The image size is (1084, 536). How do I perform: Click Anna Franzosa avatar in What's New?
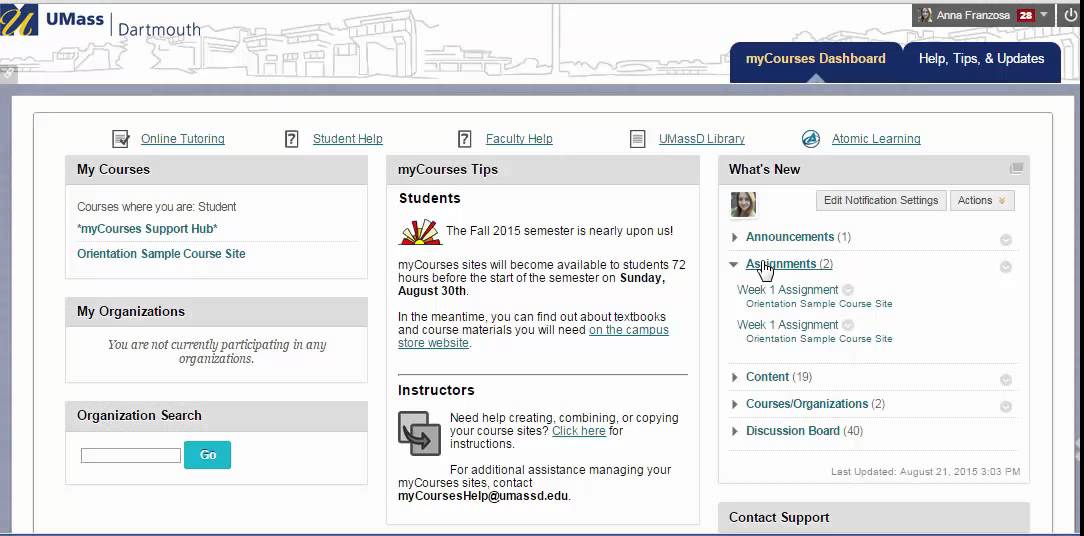743,204
